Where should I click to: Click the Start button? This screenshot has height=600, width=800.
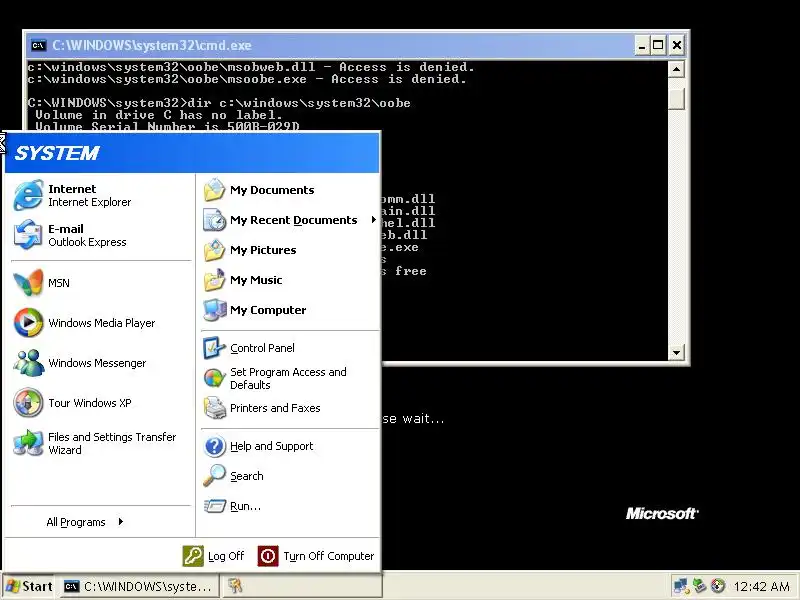click(29, 586)
